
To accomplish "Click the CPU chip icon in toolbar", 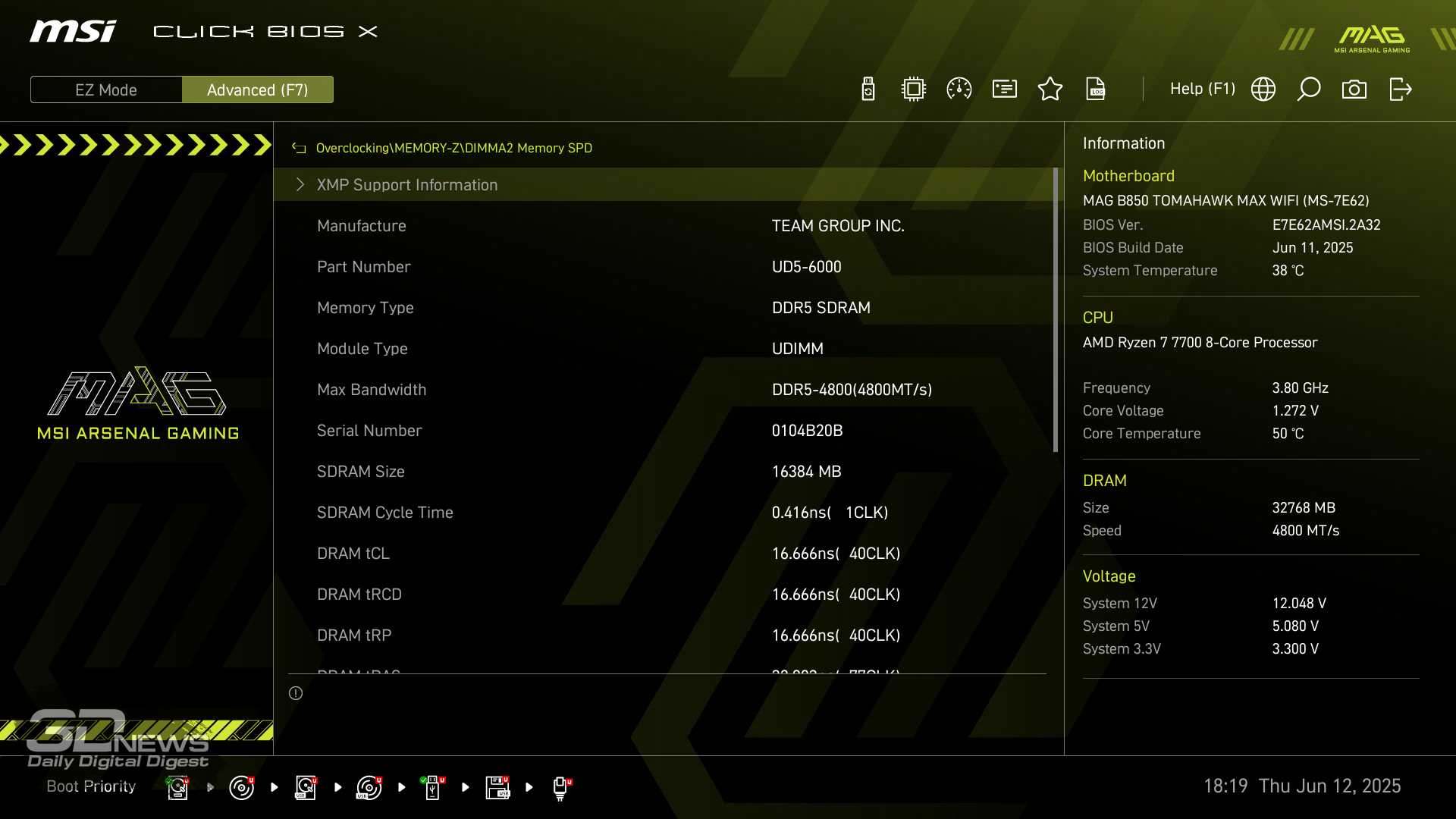I will pos(914,89).
